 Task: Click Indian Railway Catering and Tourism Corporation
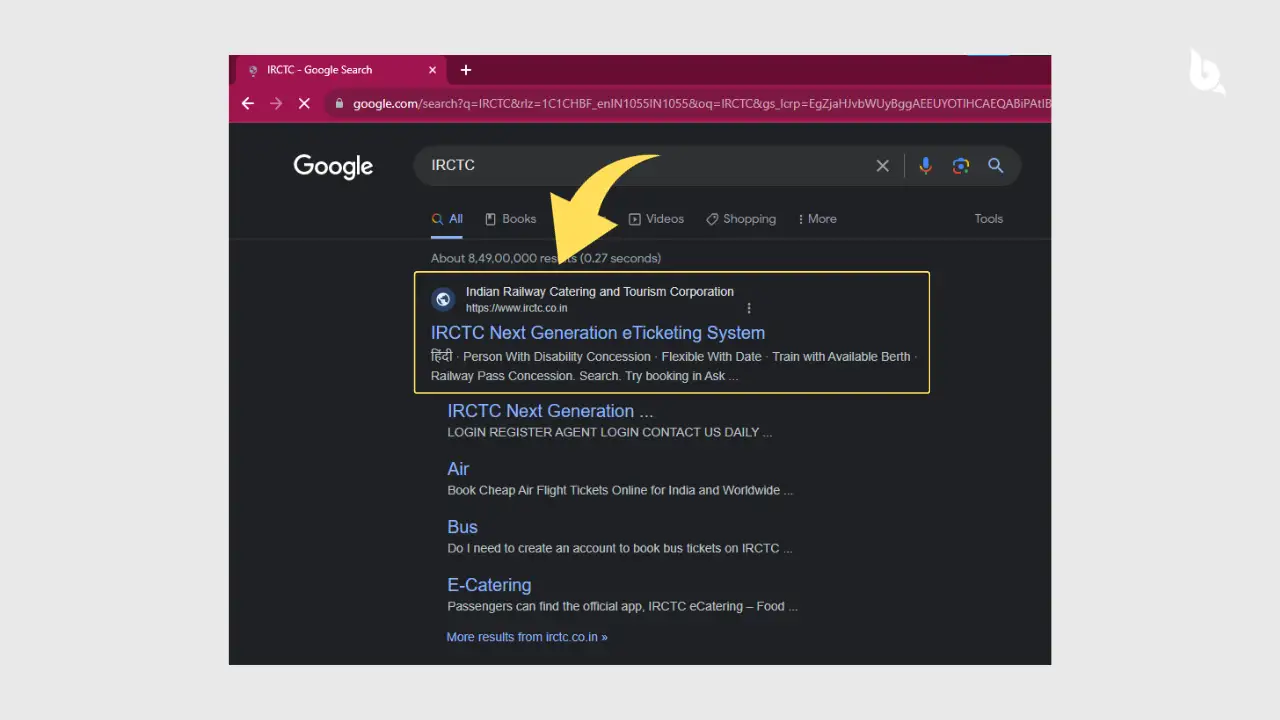[x=600, y=292]
